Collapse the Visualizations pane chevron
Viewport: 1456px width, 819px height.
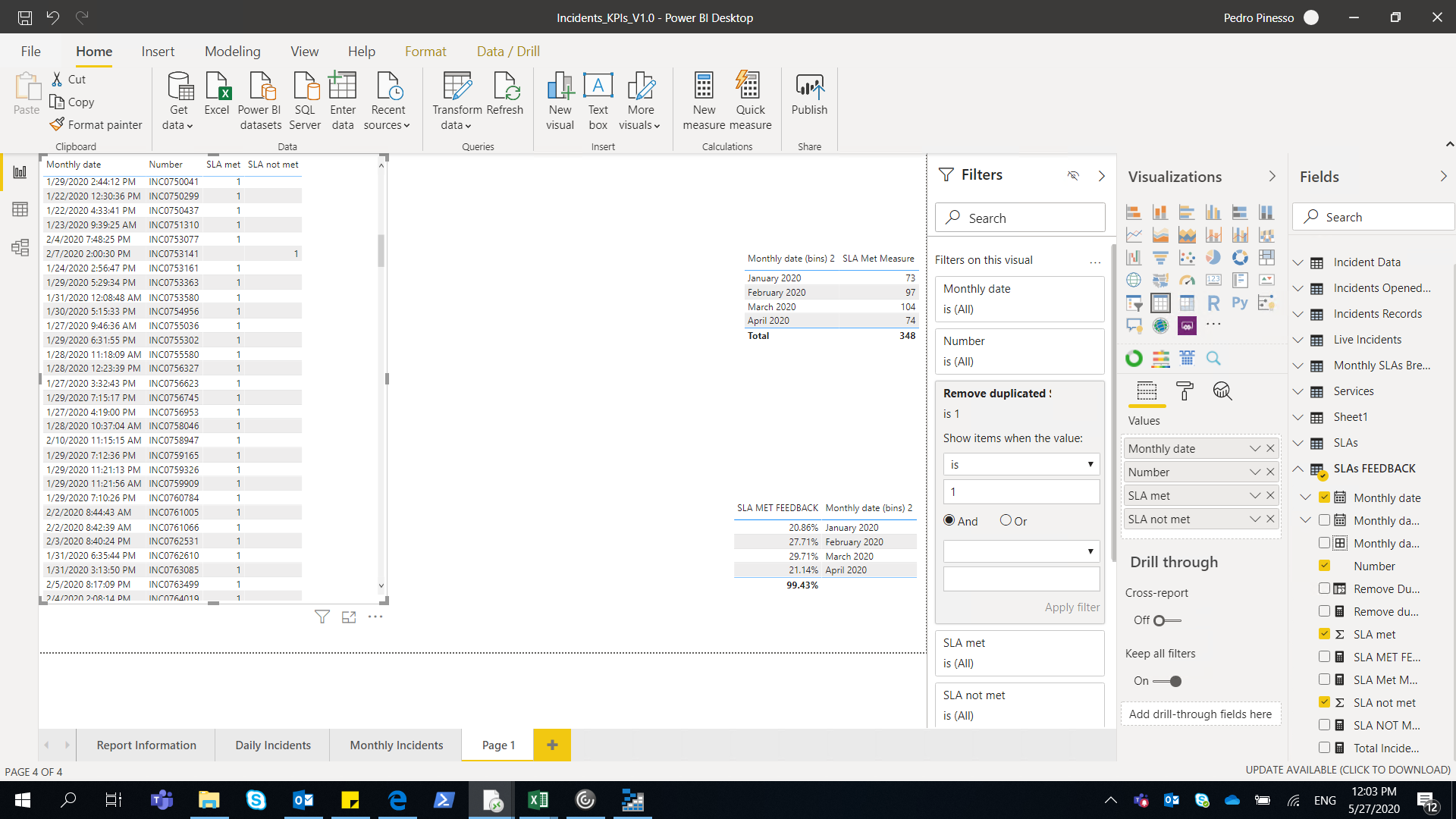tap(1272, 176)
